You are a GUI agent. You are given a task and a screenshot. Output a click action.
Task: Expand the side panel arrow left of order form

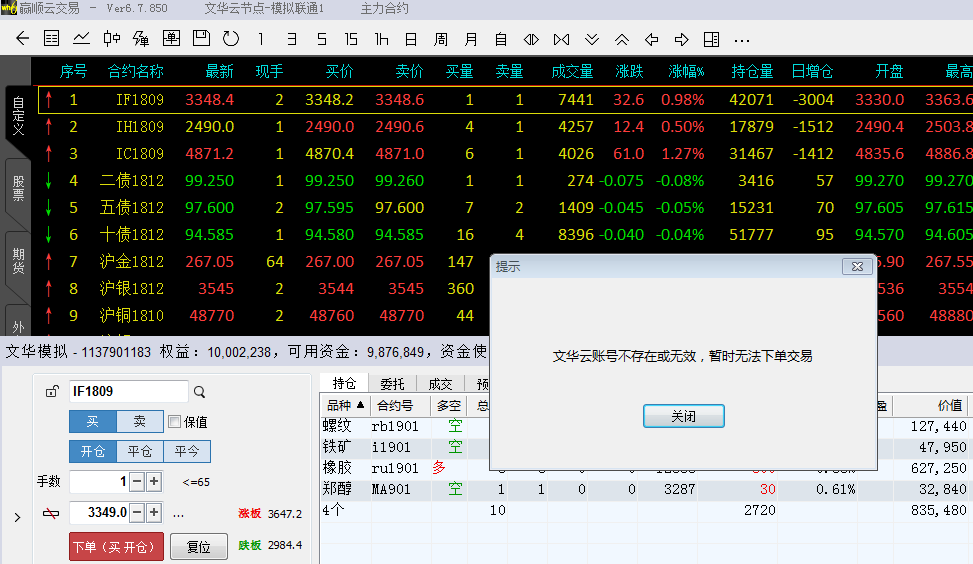pyautogui.click(x=17, y=517)
